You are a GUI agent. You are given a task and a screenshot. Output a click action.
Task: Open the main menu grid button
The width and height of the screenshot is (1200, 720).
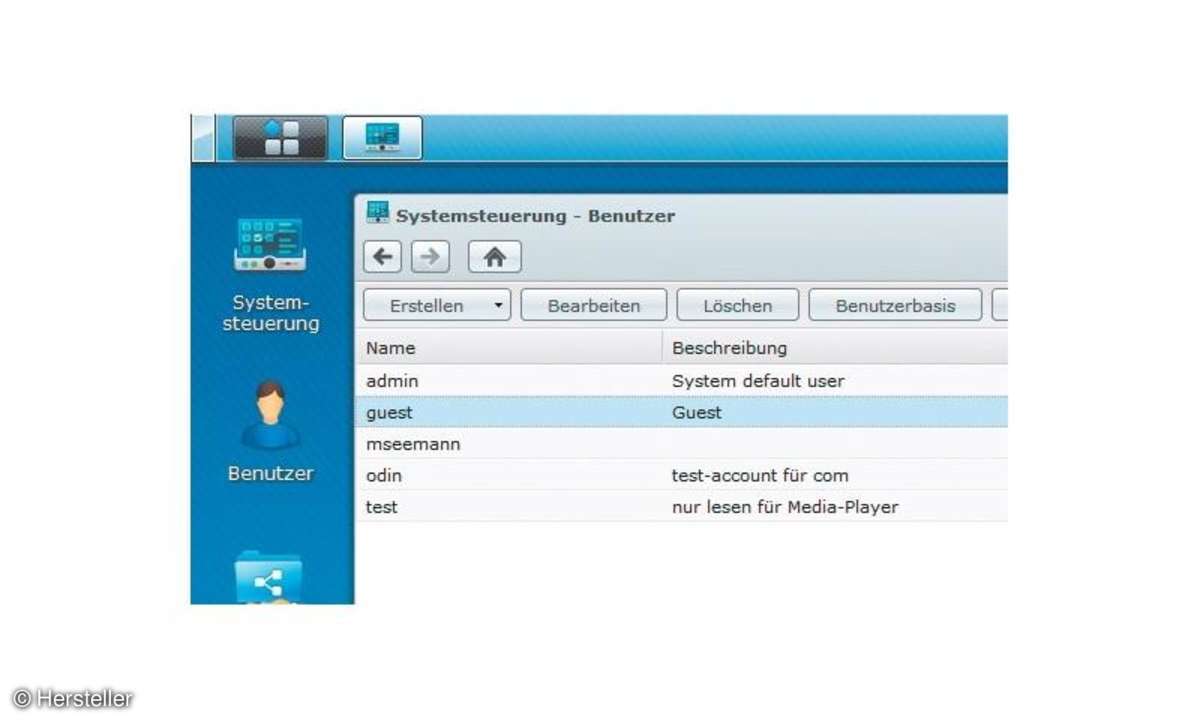[x=281, y=138]
